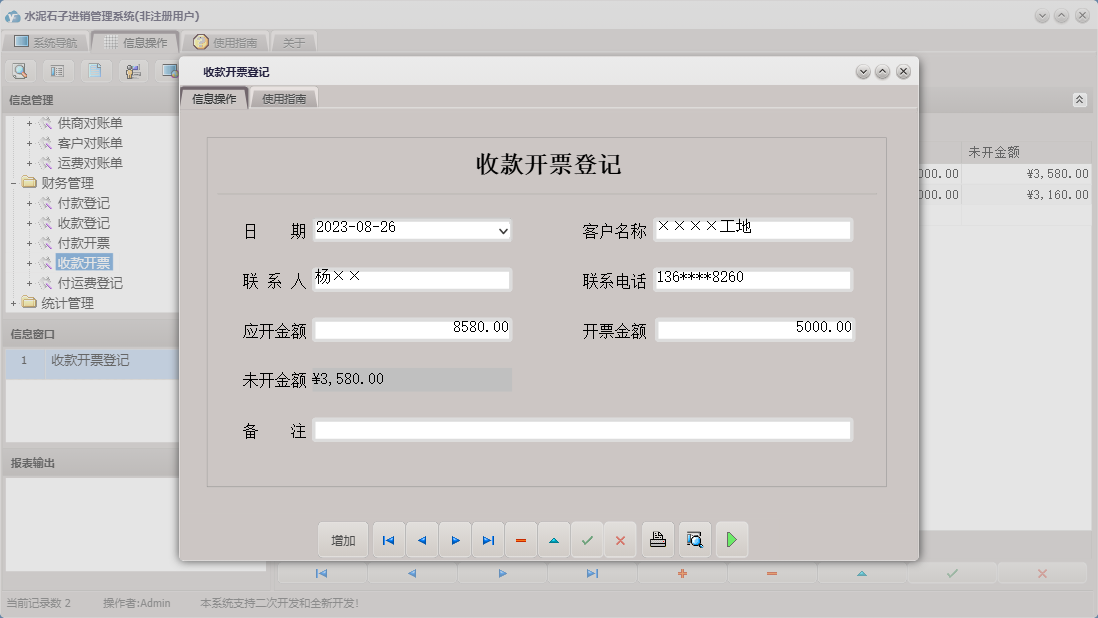
Task: Expand the 统计管理 tree node
Action: pos(12,302)
